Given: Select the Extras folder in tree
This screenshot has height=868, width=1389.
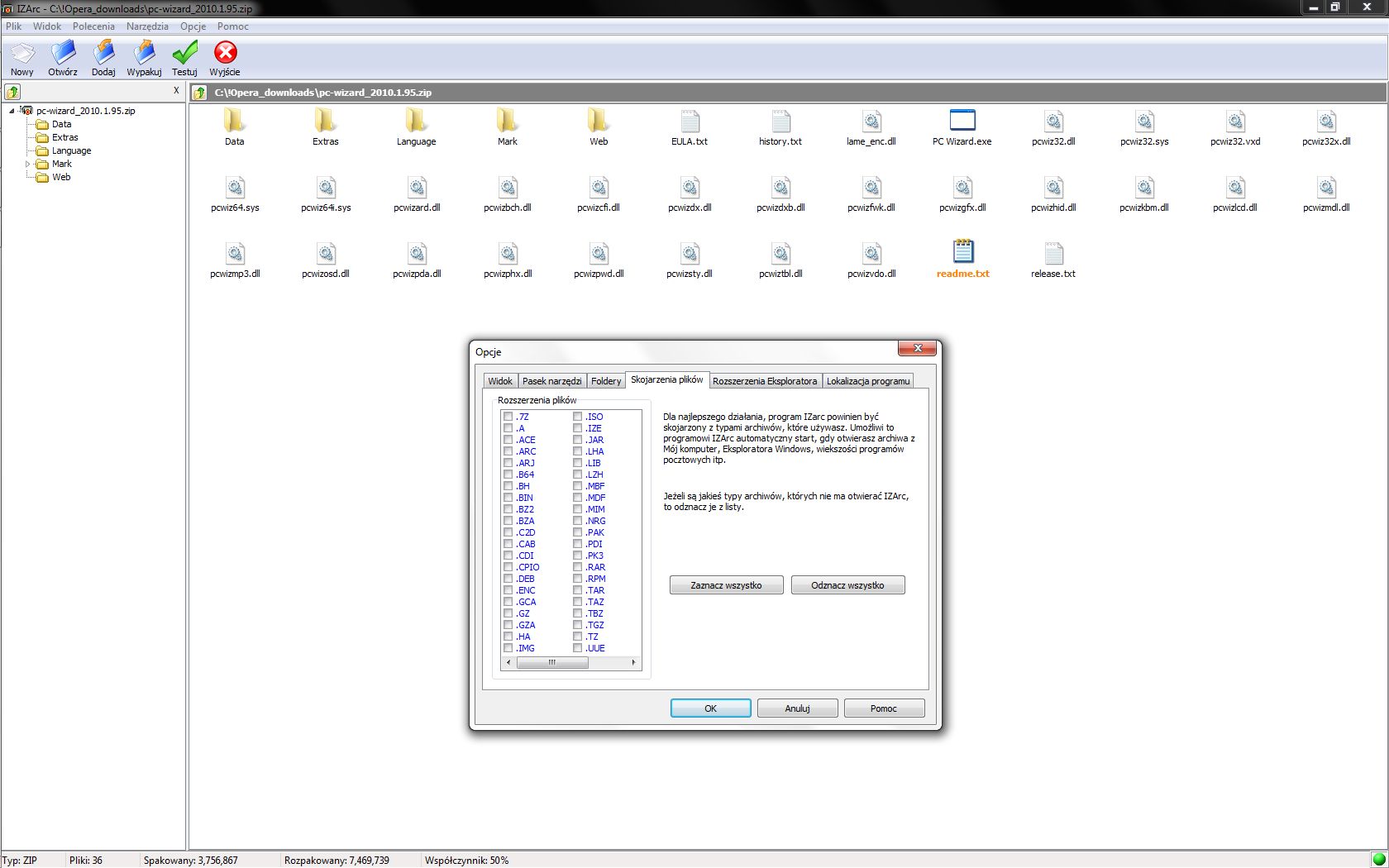Looking at the screenshot, I should [65, 137].
